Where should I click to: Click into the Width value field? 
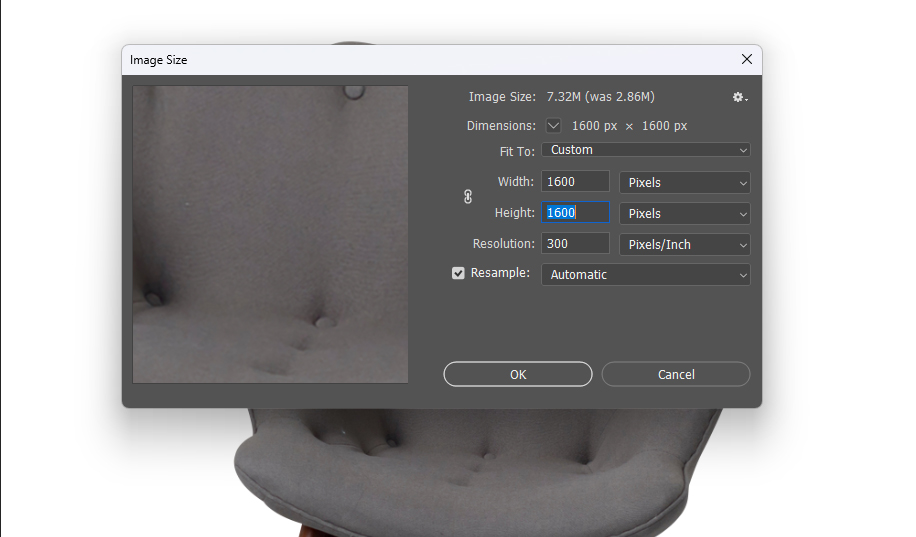[x=575, y=182]
